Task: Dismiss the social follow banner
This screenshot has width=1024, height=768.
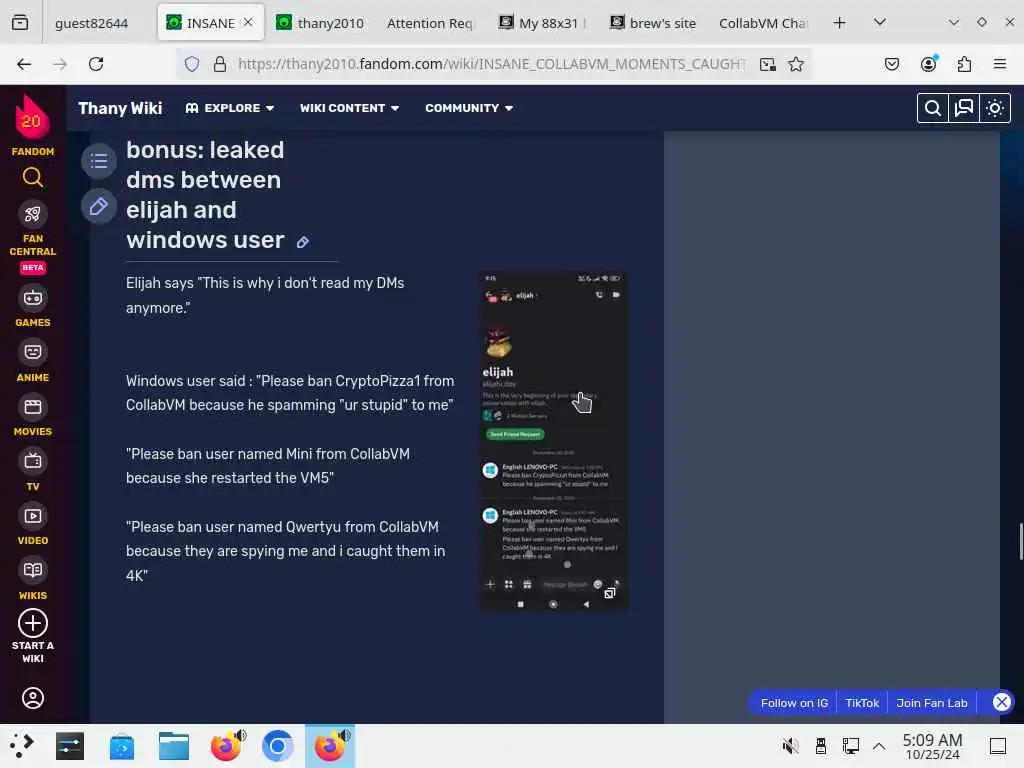Action: [1001, 702]
